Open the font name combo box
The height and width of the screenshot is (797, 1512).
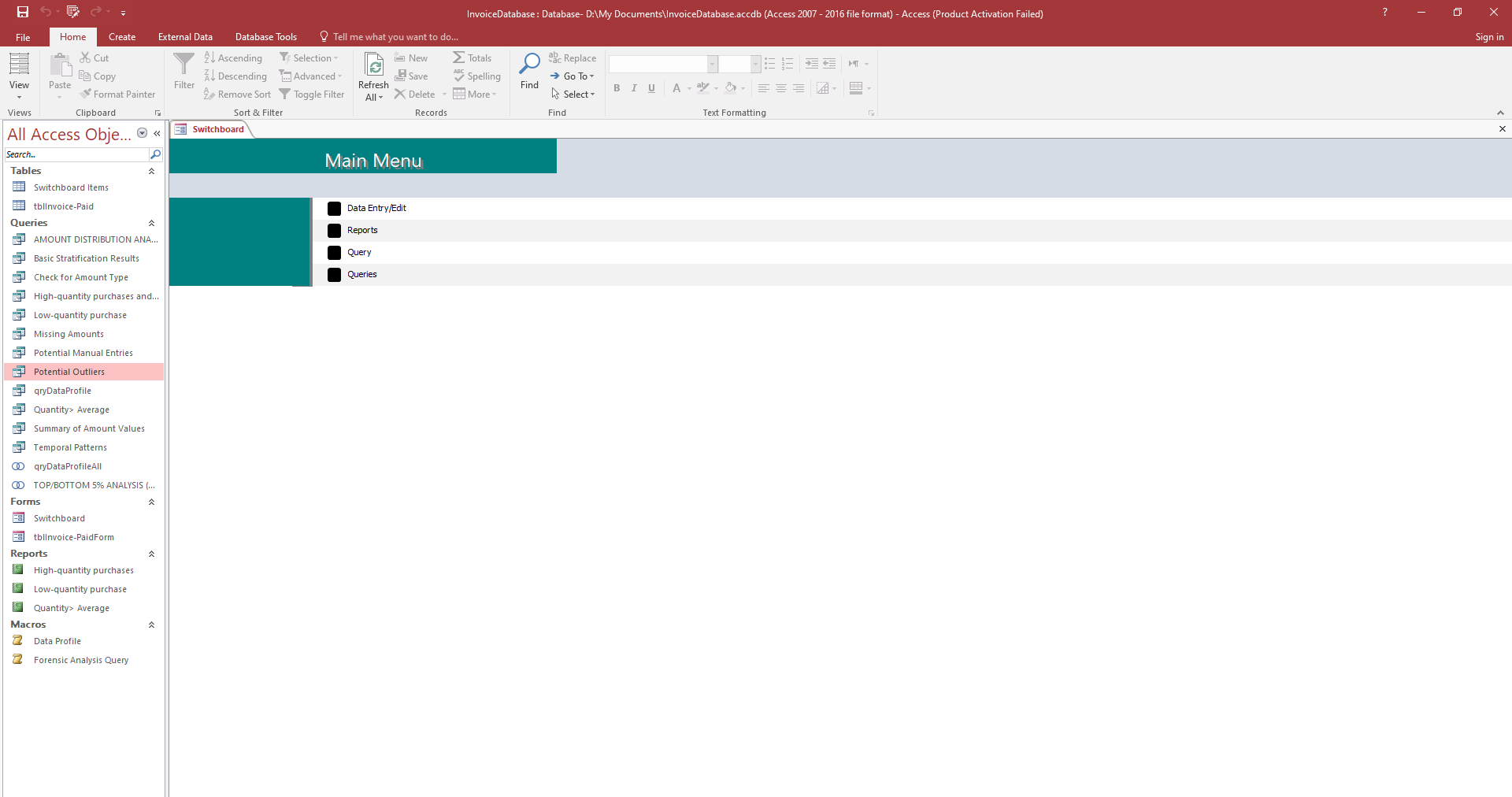712,64
